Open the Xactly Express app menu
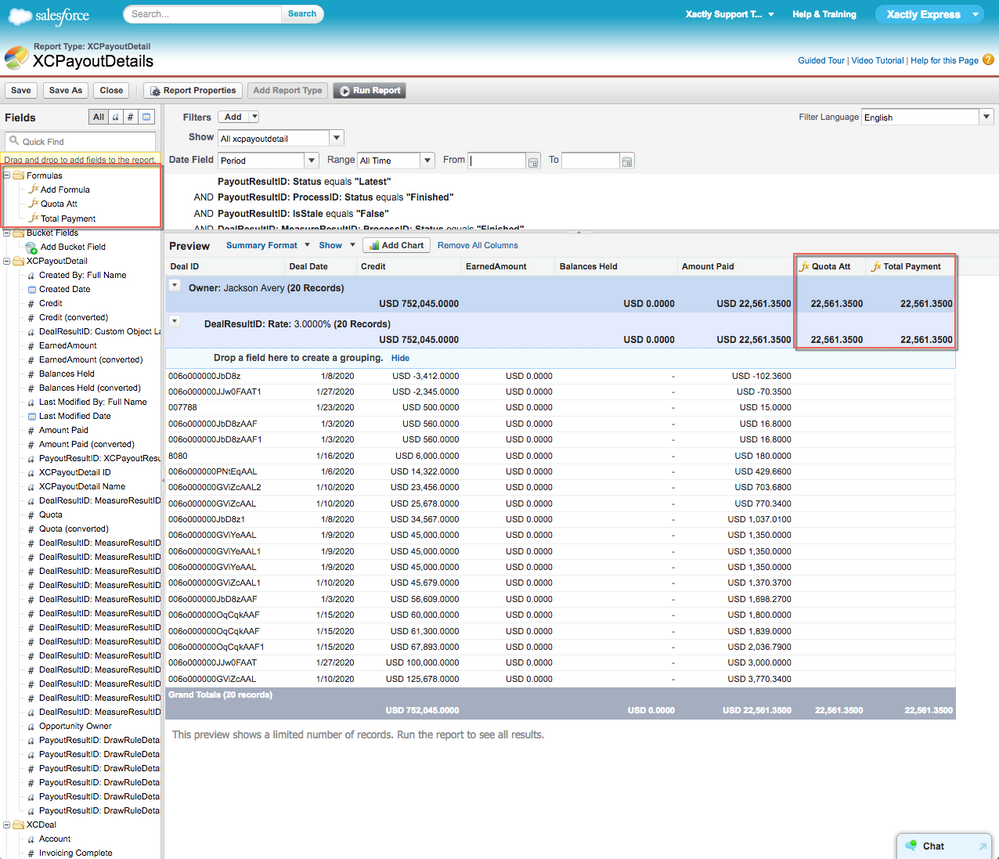This screenshot has width=999, height=859. pos(930,14)
